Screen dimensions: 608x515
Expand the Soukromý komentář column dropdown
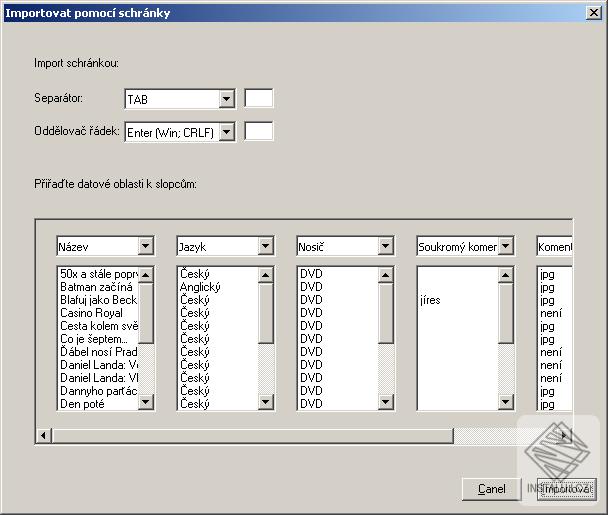[x=506, y=246]
